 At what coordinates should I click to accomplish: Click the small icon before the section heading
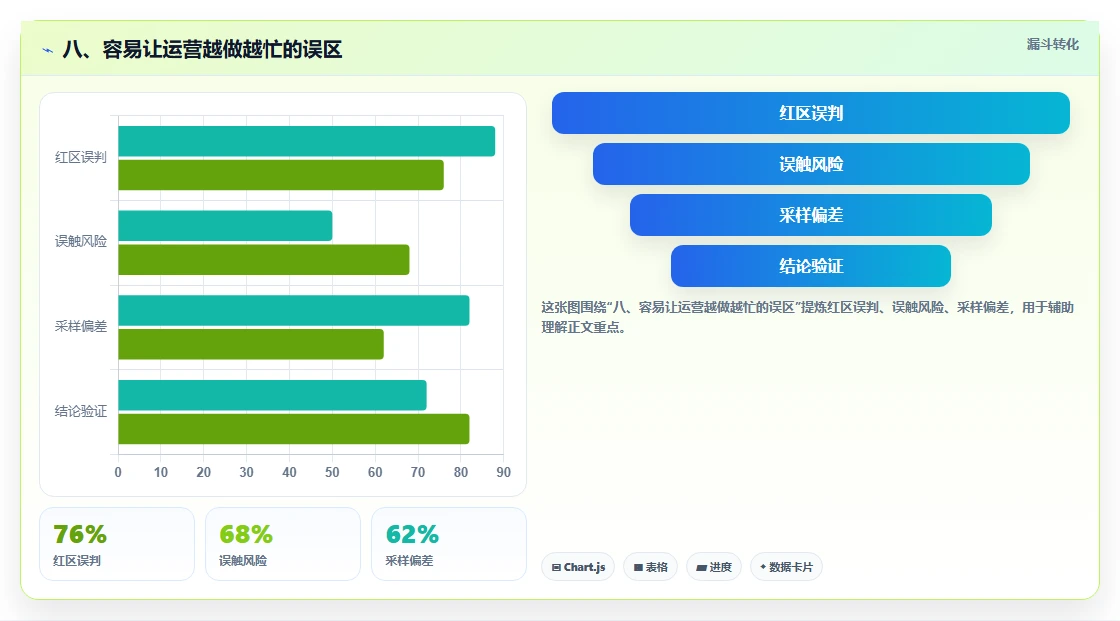coord(47,50)
